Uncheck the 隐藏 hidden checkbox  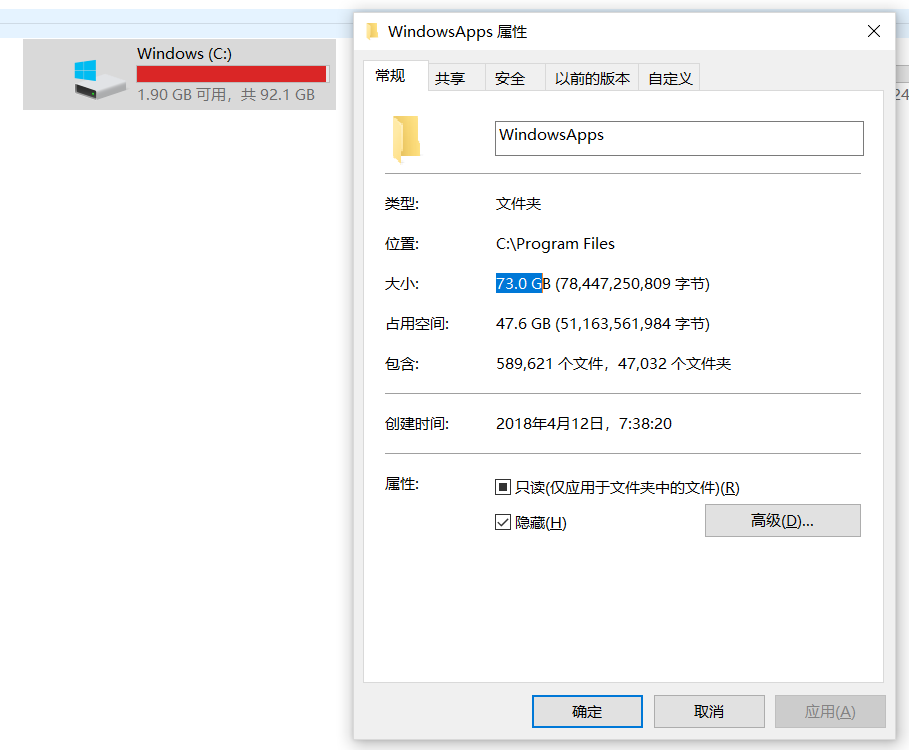coord(503,522)
